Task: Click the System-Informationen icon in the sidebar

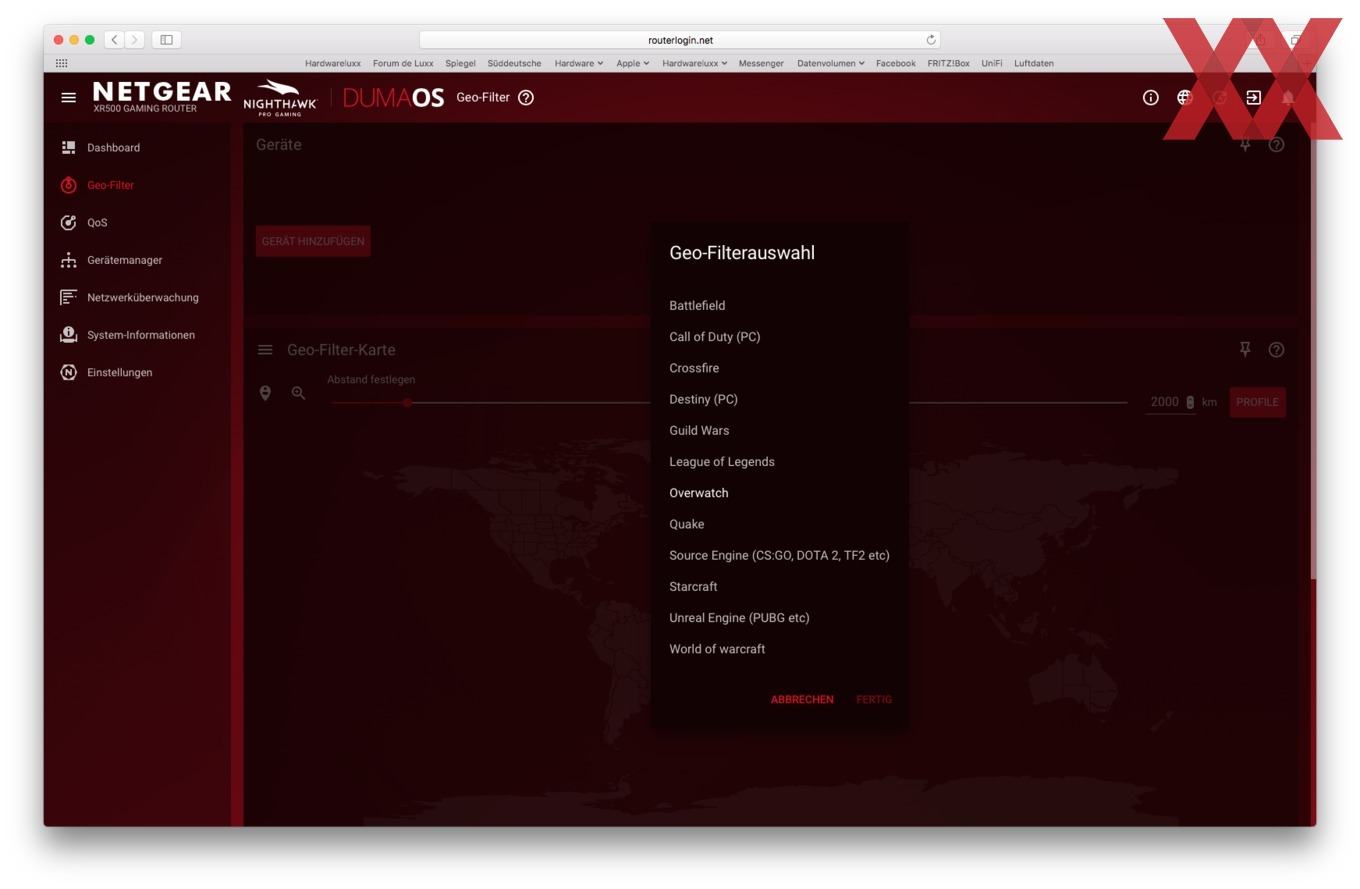Action: [x=68, y=335]
